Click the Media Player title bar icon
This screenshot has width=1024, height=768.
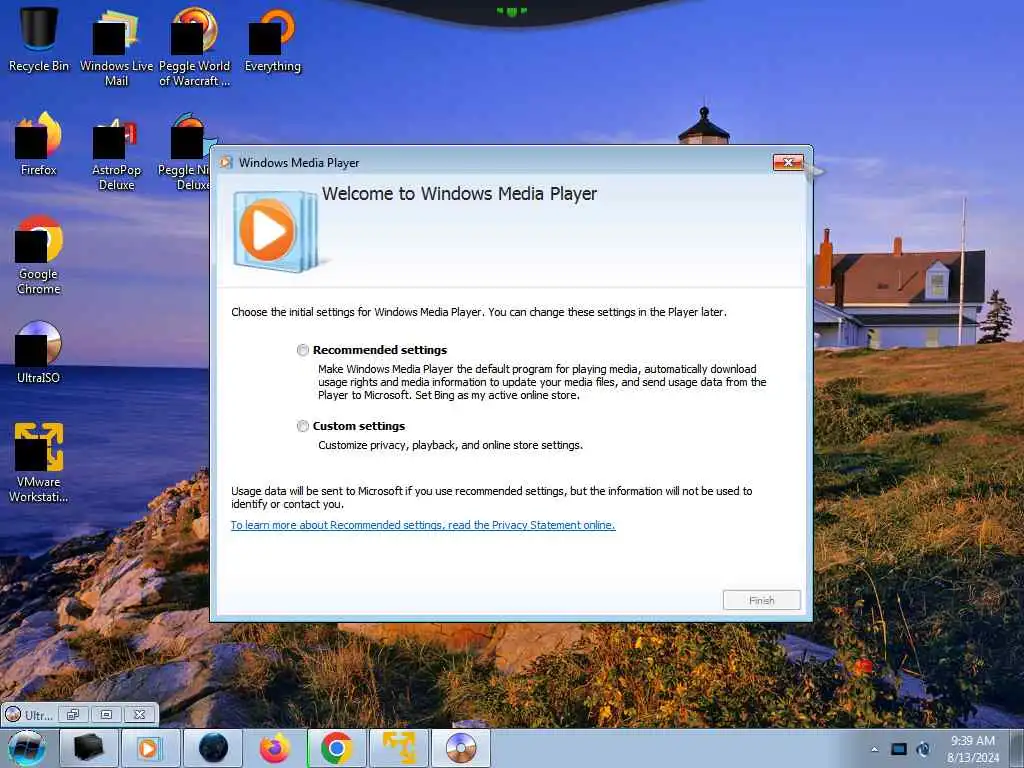point(226,162)
